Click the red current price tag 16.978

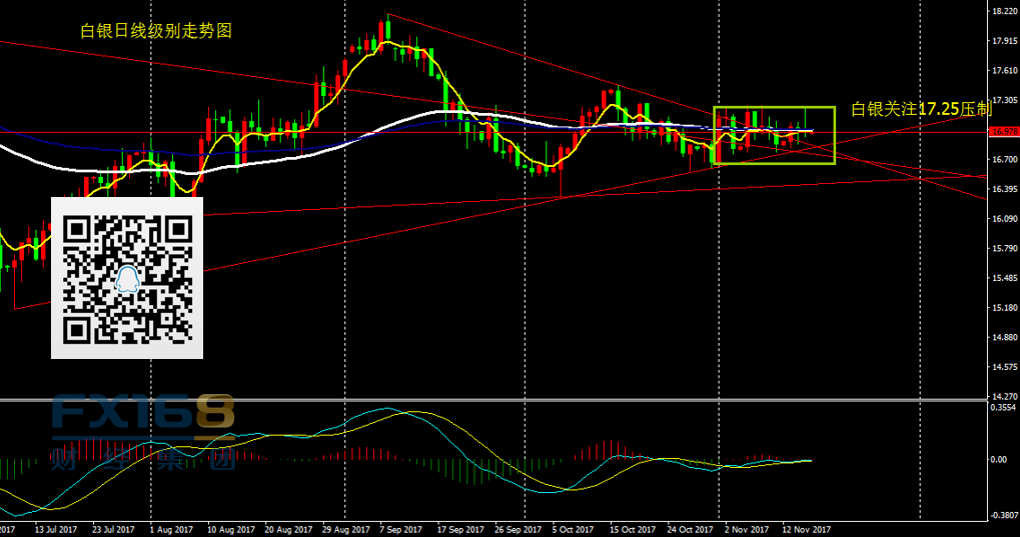tap(1003, 132)
